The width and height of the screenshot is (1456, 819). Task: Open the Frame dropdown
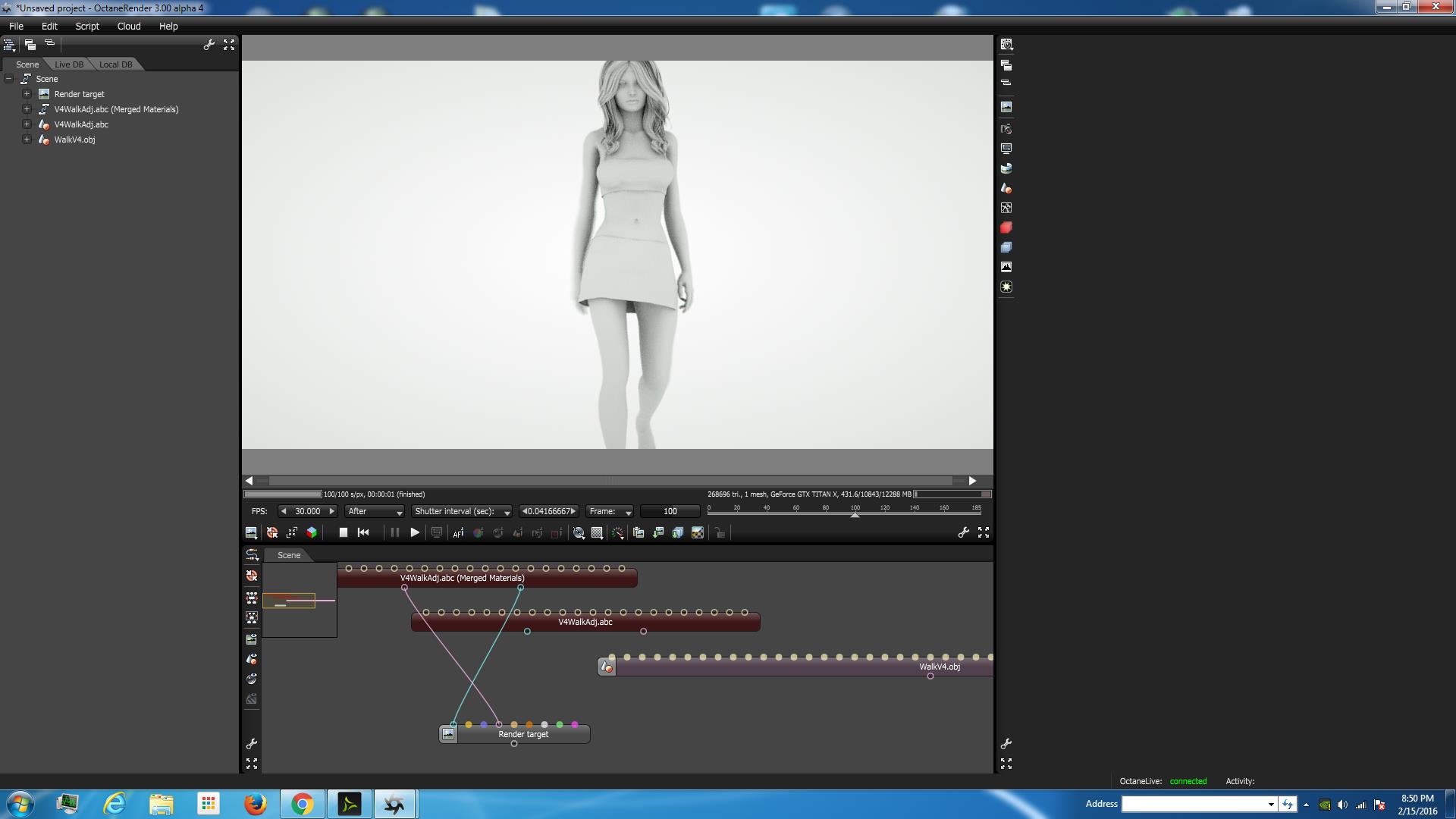[x=610, y=511]
